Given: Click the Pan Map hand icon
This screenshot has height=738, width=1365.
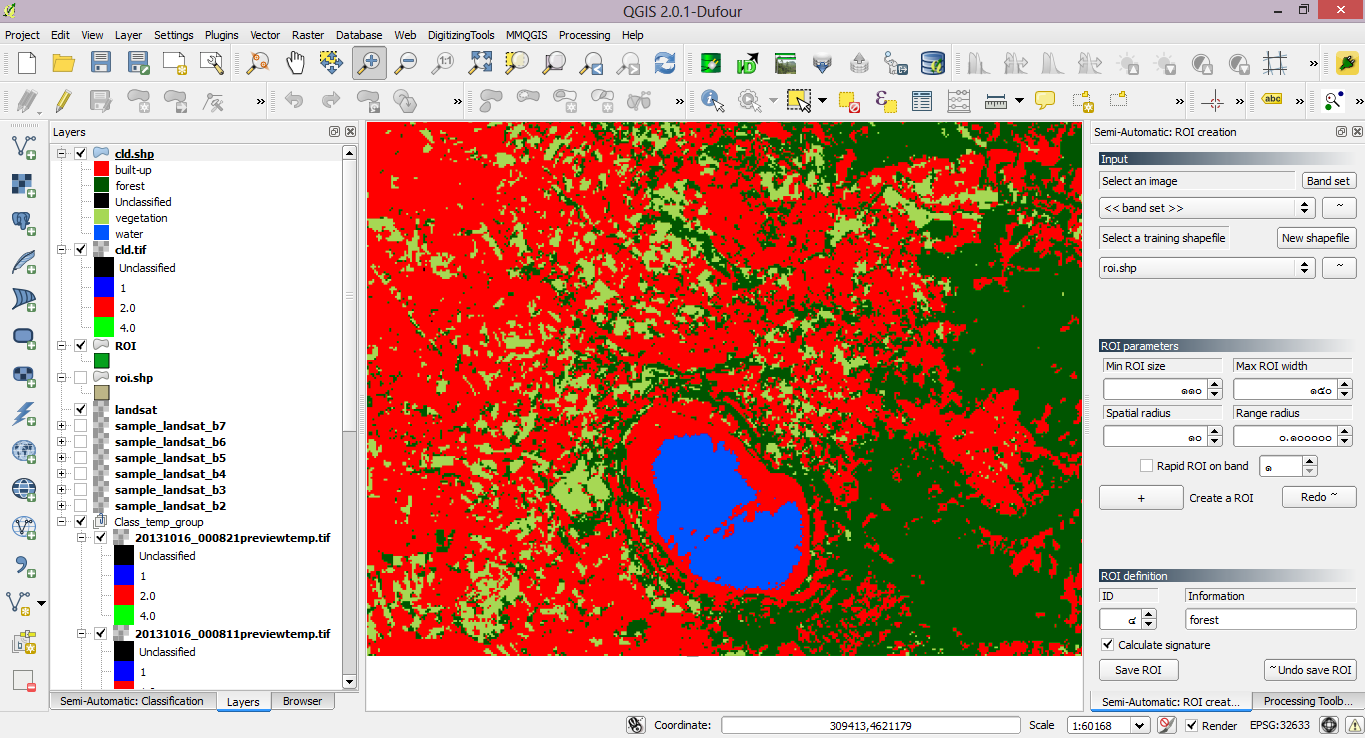Looking at the screenshot, I should [x=296, y=62].
